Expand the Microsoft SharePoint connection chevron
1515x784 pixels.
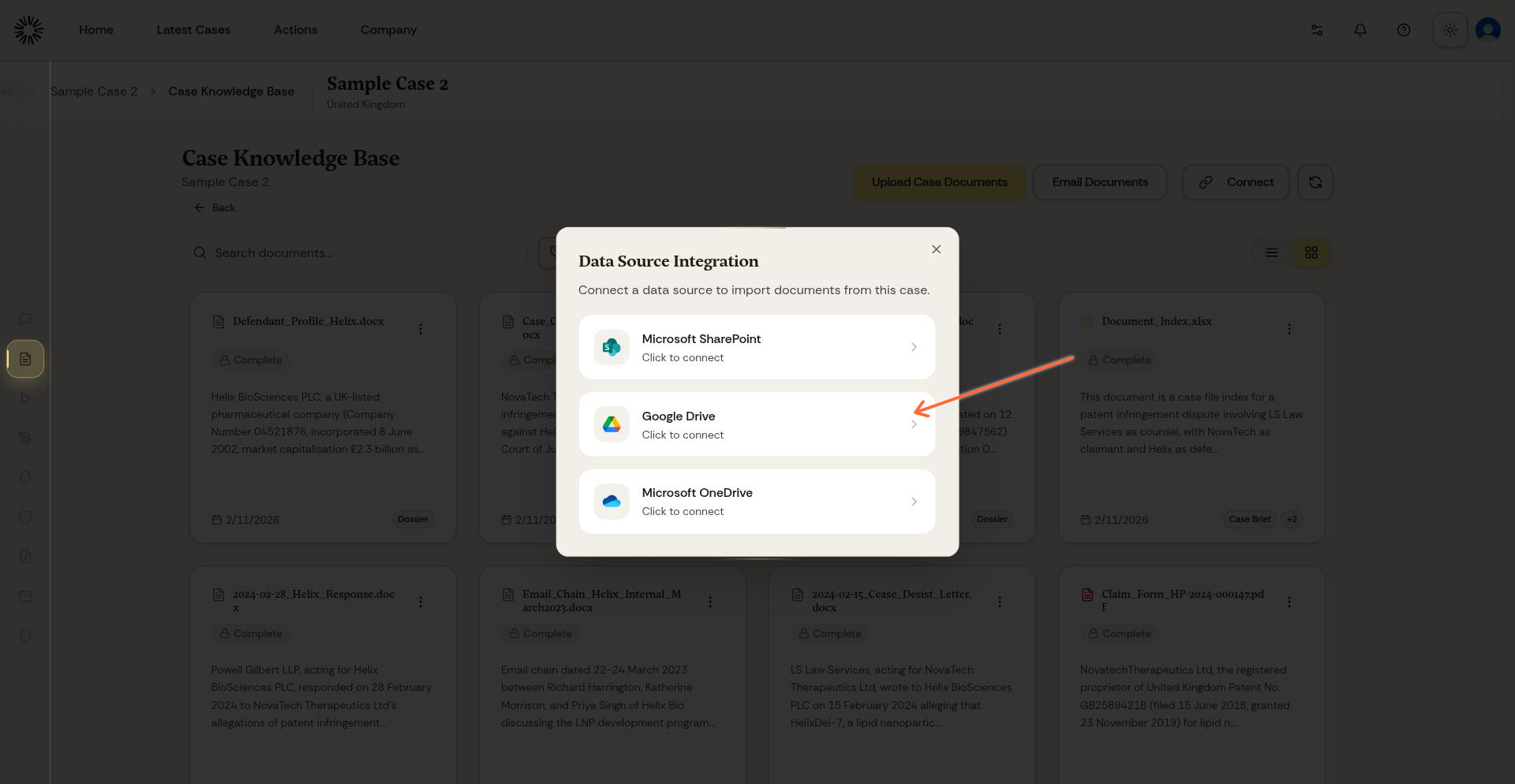(x=914, y=347)
